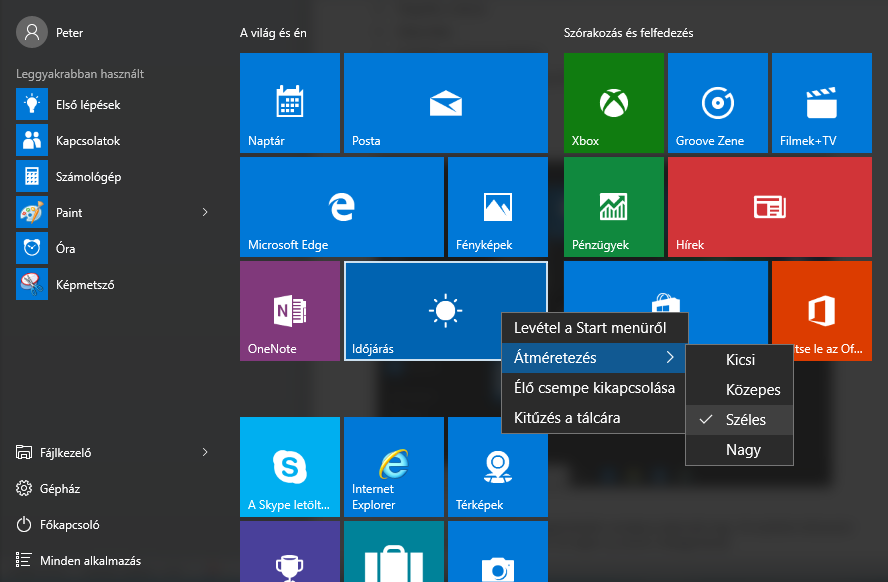This screenshot has width=888, height=582.
Task: Open the trophy tile in the bottom tile row
Action: pyautogui.click(x=289, y=551)
